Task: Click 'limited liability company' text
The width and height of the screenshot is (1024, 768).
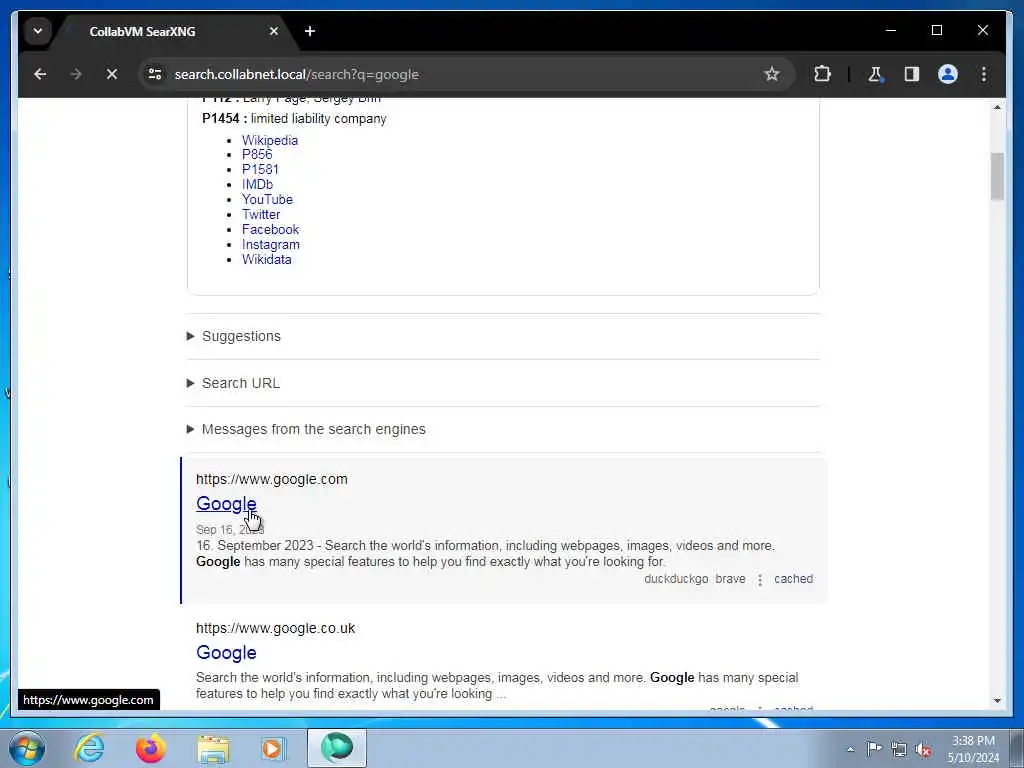Action: coord(319,119)
